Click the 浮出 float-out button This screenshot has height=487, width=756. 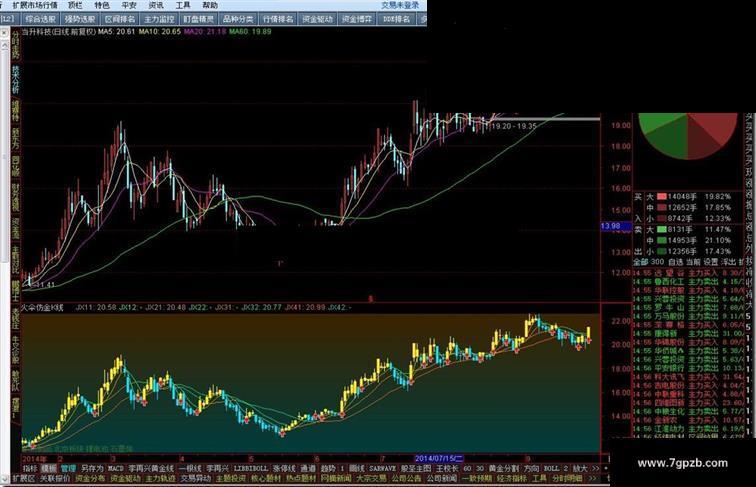click(728, 262)
